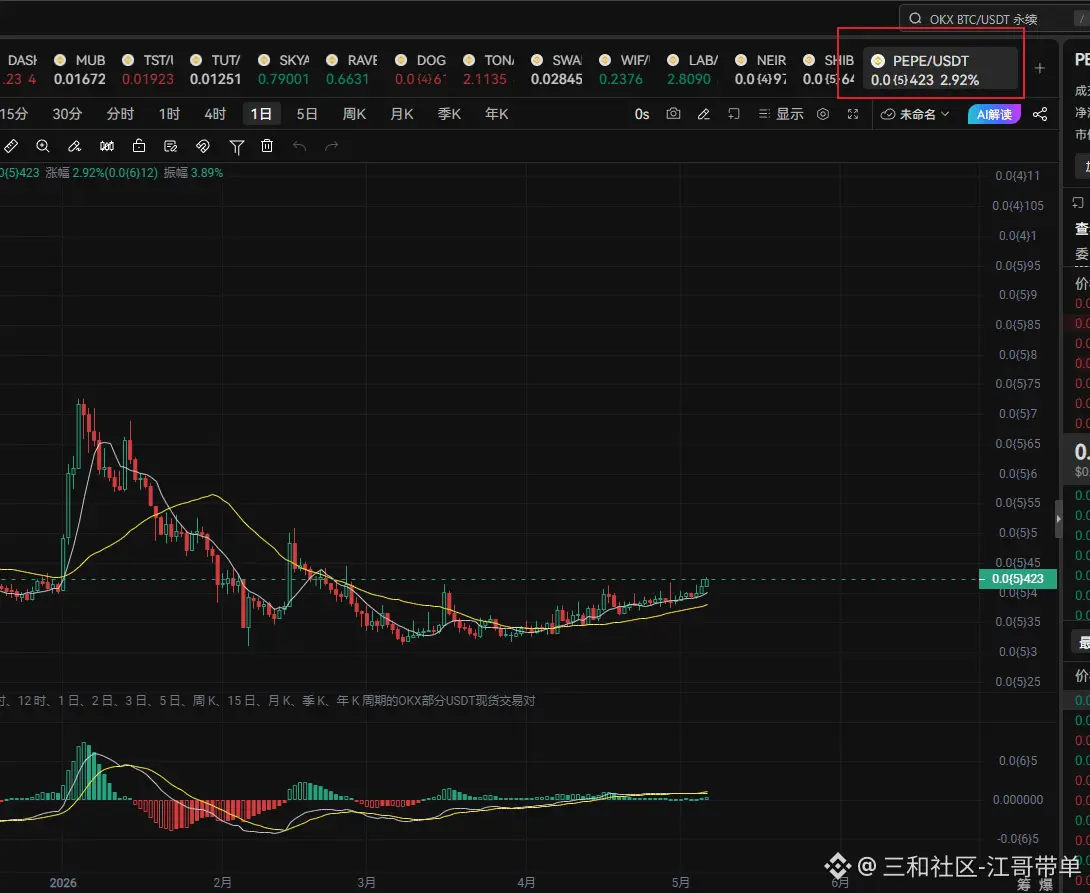This screenshot has height=893, width=1090.
Task: Open the RAVE symbol tab
Action: 352,69
